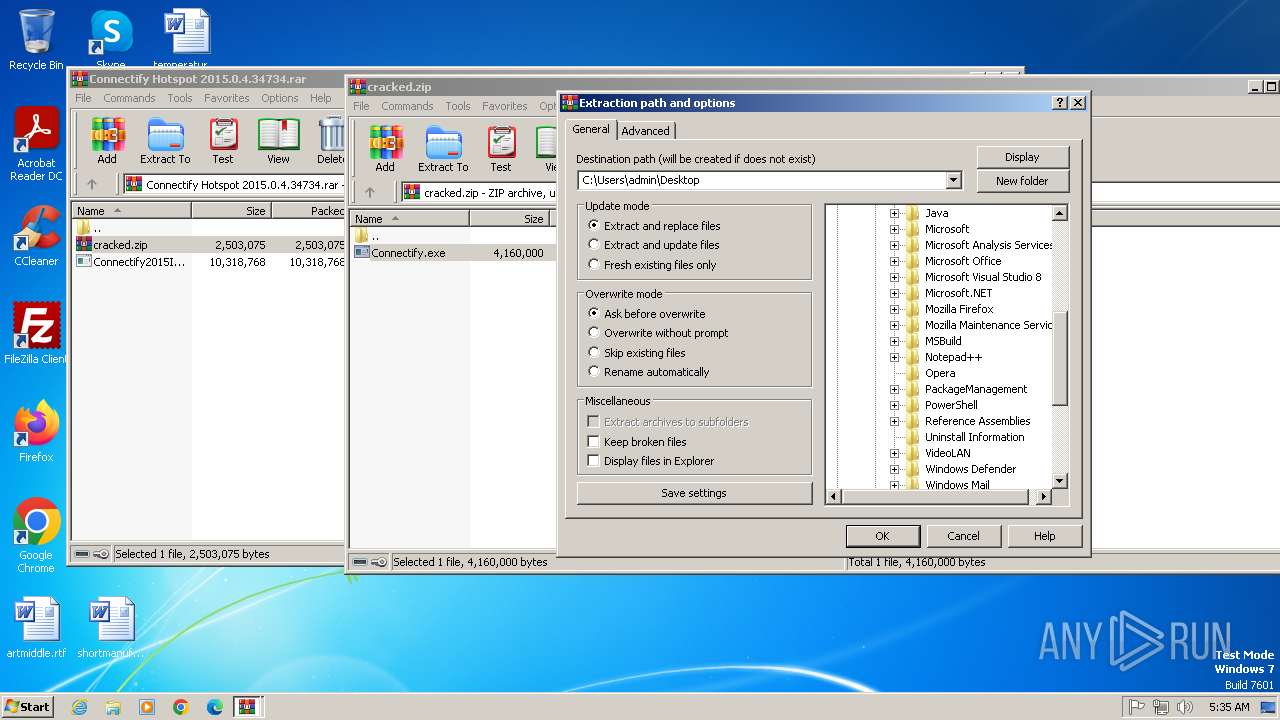Viewport: 1280px width, 720px height.
Task: Click OK to start extraction
Action: (x=882, y=536)
